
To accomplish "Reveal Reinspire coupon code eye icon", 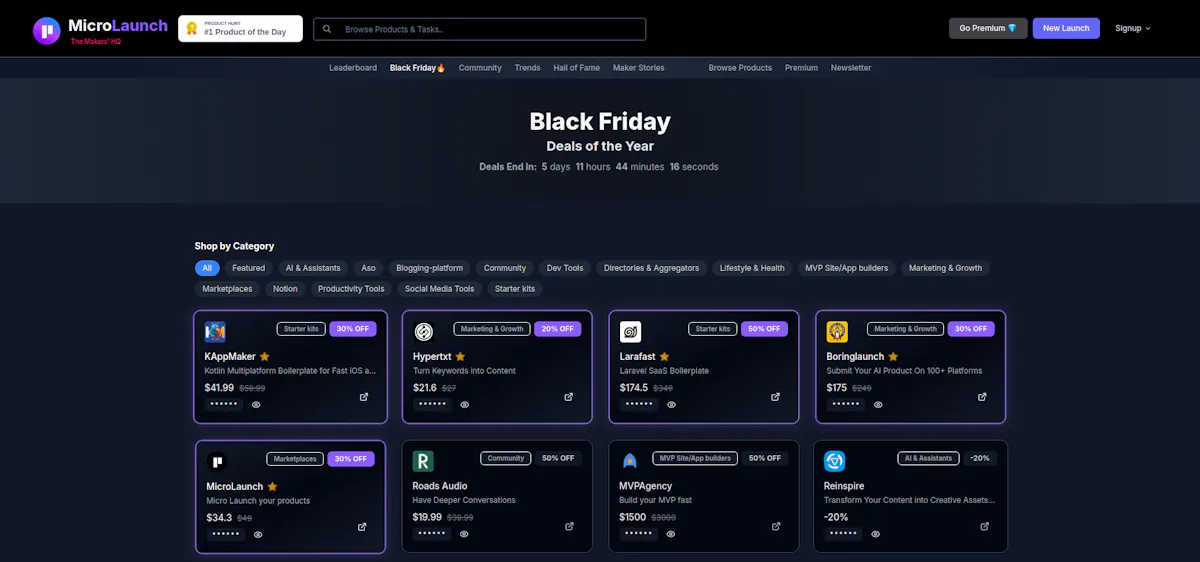I will (x=876, y=534).
